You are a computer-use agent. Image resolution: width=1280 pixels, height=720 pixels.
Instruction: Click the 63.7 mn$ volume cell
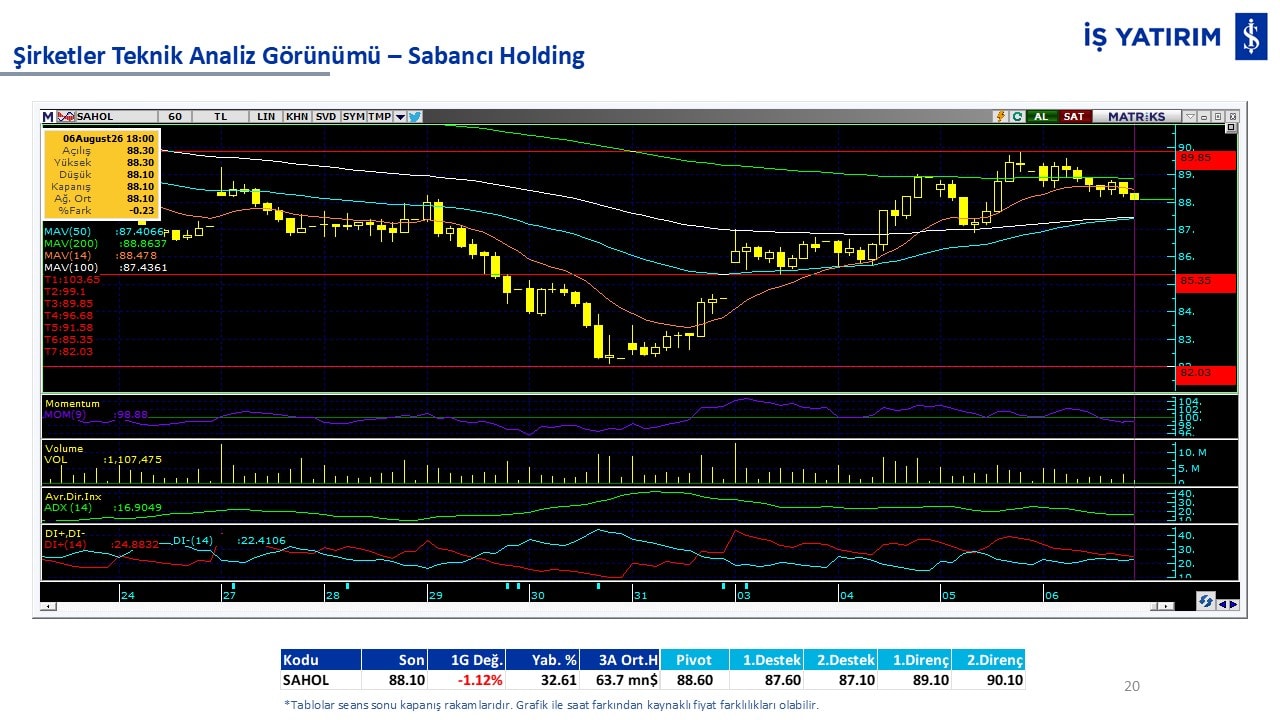click(620, 680)
